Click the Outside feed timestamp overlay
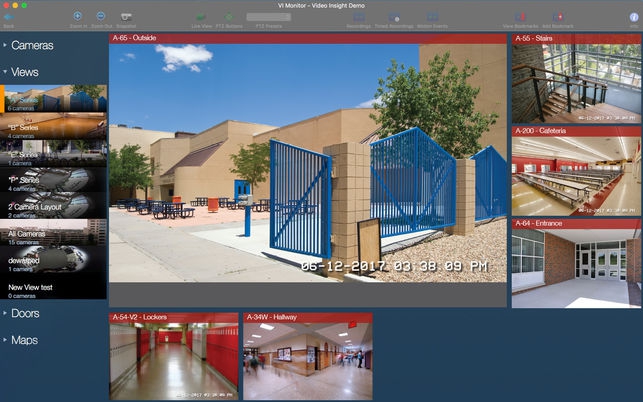Viewport: 643px width, 402px height. [394, 266]
